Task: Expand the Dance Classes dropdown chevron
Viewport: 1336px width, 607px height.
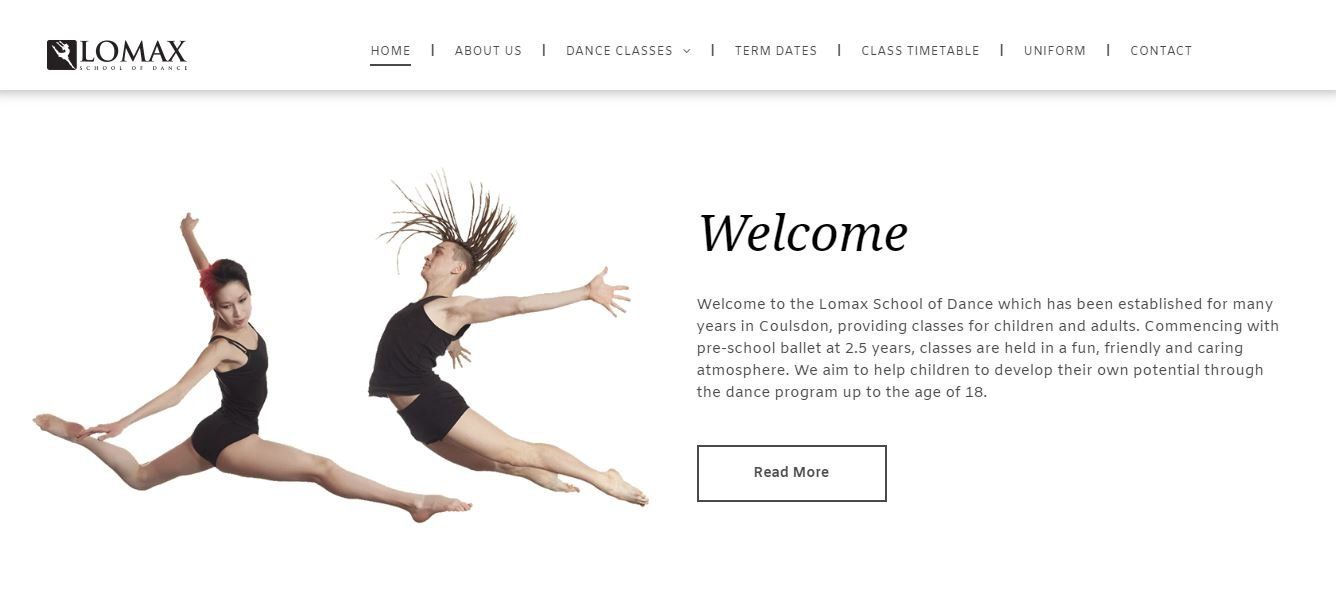Action: (687, 51)
